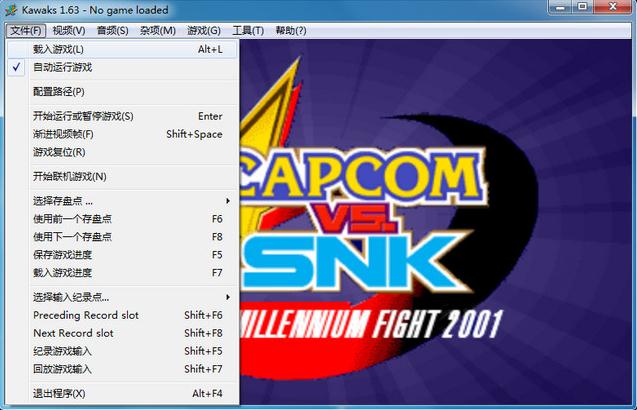
Task: Select 保存游戏进度 to save state
Action: pos(122,254)
